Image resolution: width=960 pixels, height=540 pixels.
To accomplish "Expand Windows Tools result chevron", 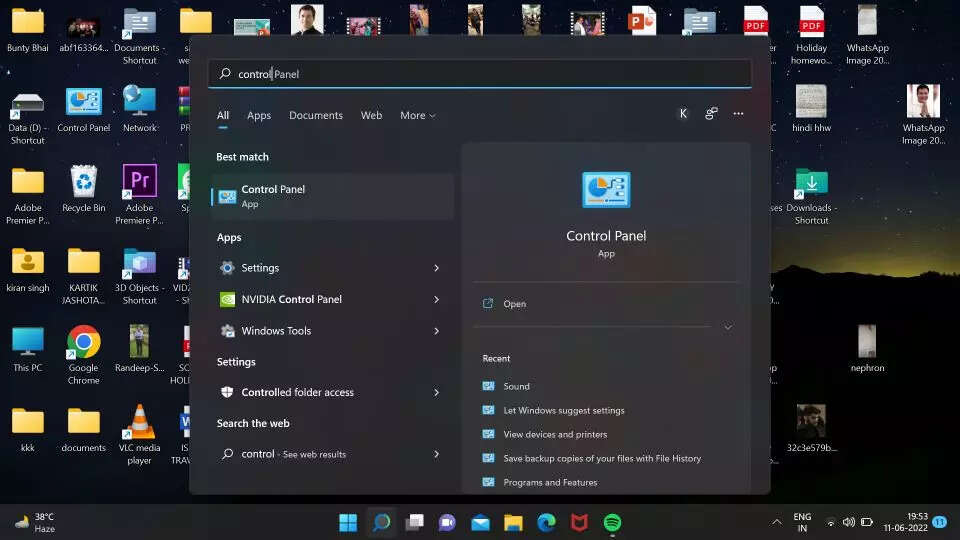I will coord(437,331).
